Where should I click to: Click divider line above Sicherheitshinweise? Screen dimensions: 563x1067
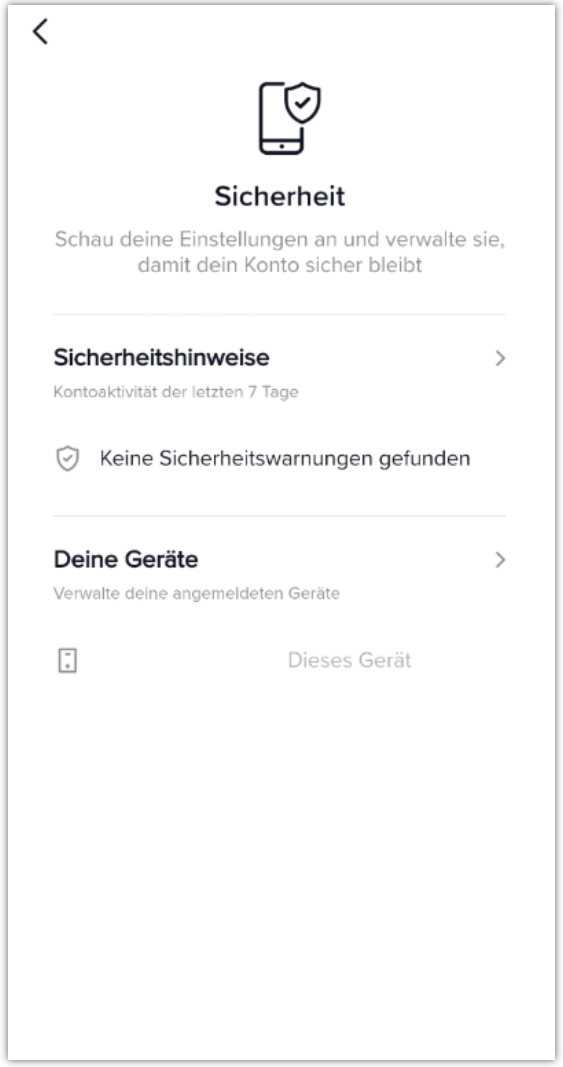(280, 314)
